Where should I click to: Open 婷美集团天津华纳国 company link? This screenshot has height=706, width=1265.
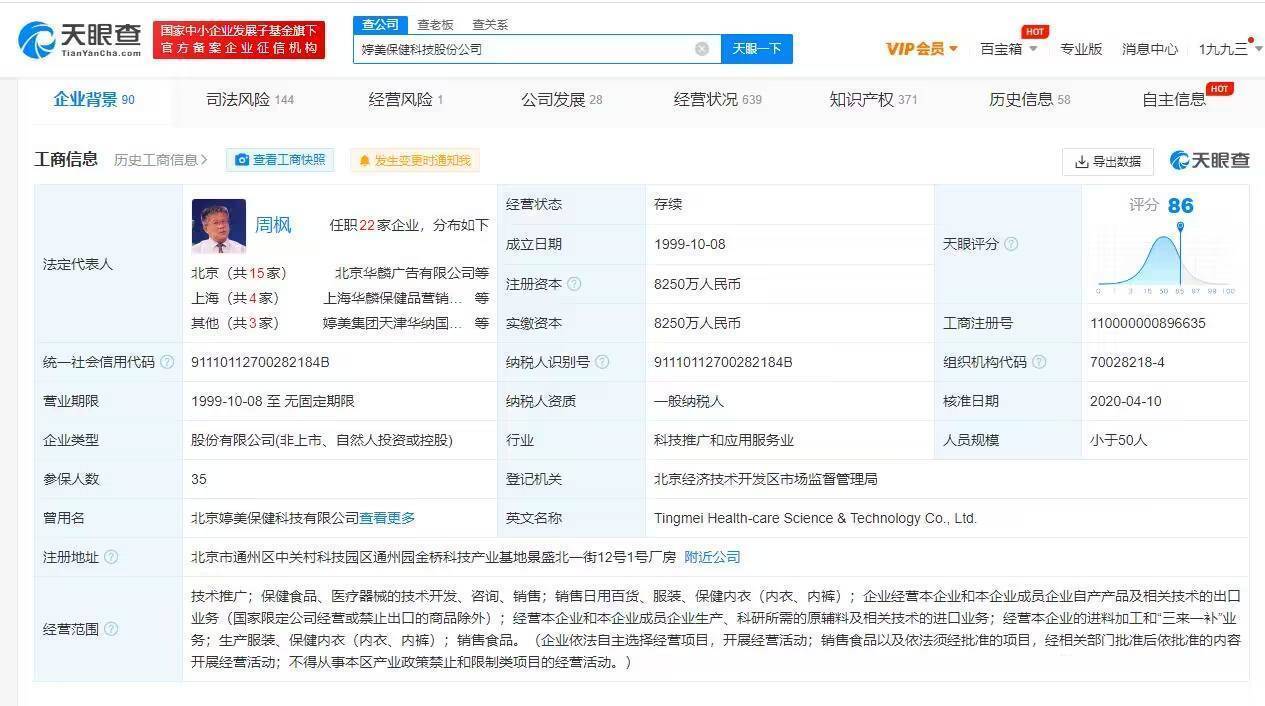pos(393,323)
